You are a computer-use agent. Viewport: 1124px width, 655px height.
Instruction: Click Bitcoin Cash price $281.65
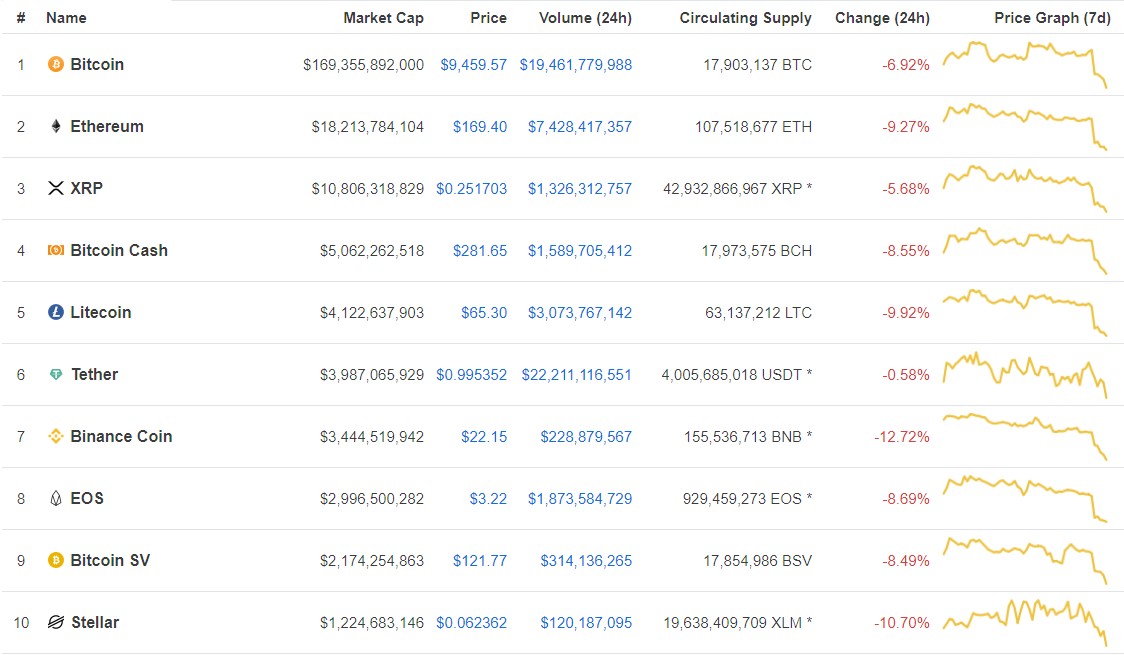click(480, 251)
